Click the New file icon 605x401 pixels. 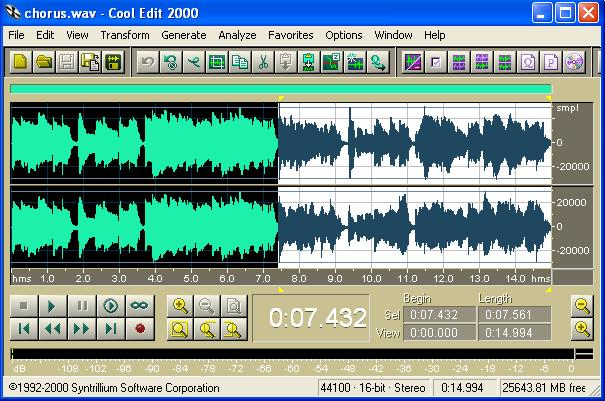[x=20, y=62]
